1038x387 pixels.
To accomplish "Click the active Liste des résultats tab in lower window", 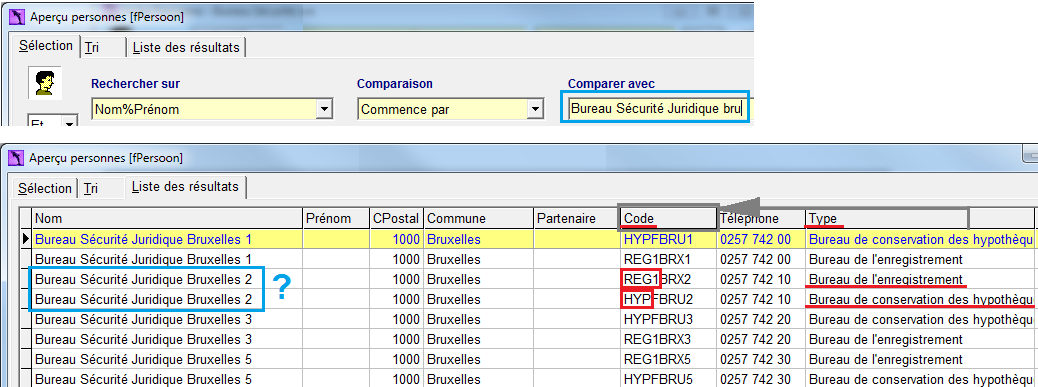I will click(x=185, y=187).
